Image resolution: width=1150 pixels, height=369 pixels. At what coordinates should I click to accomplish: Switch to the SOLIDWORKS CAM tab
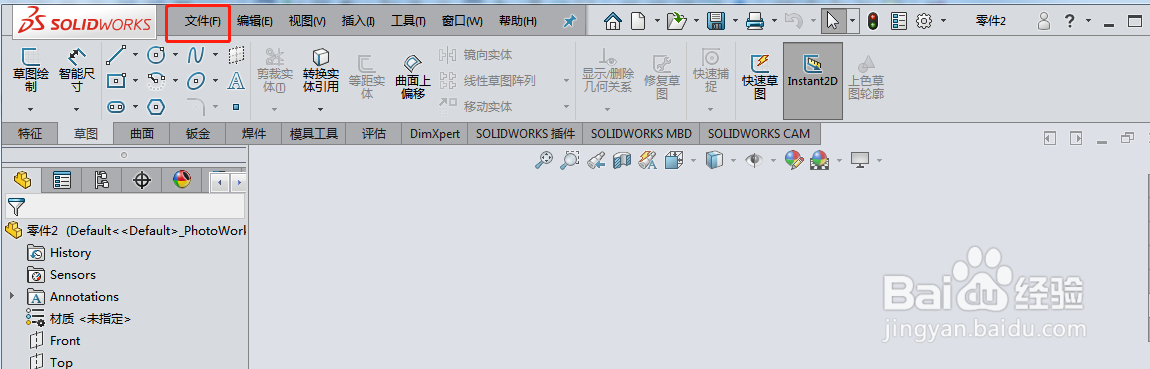759,134
